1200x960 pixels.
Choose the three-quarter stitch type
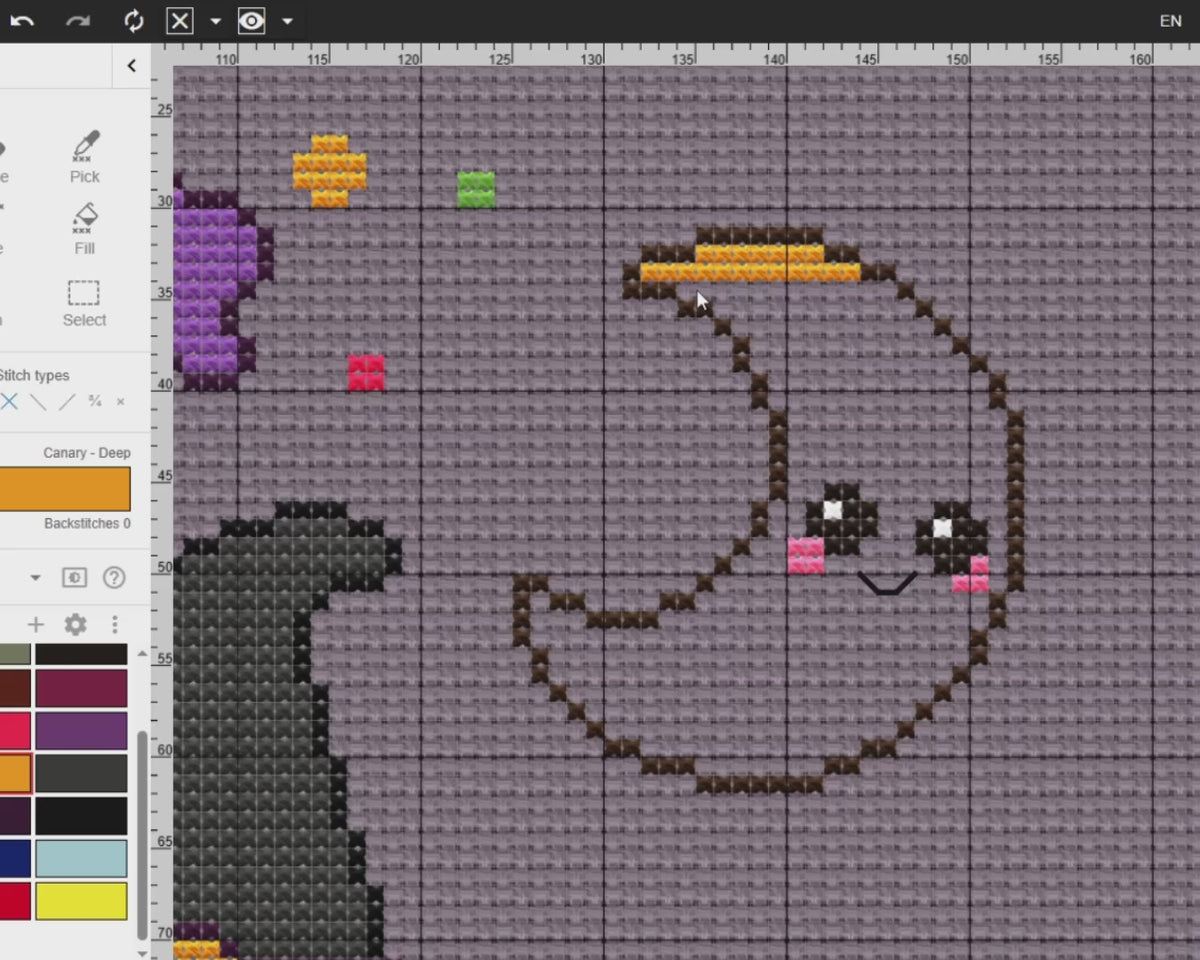point(95,402)
